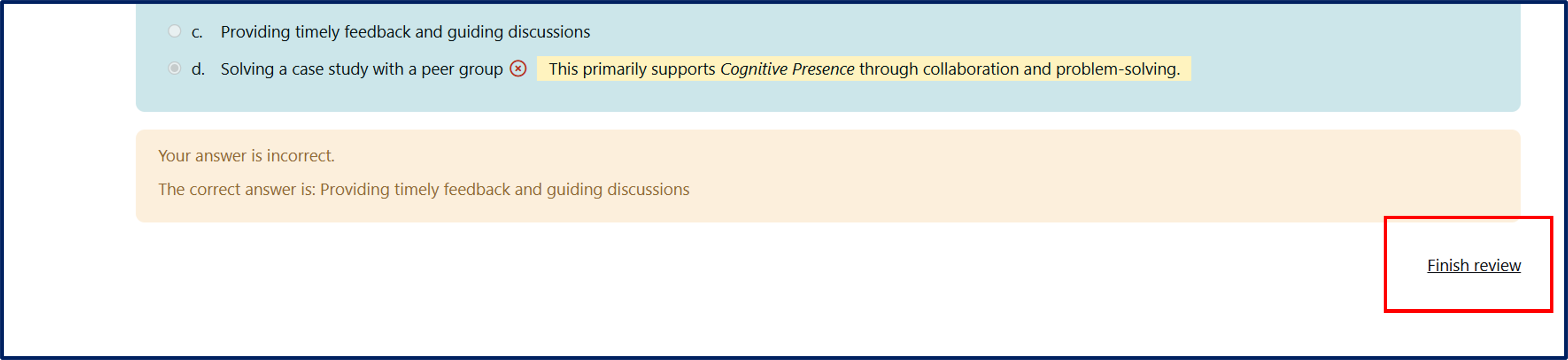Select radio button for option c
The height and width of the screenshot is (360, 1568).
(175, 31)
